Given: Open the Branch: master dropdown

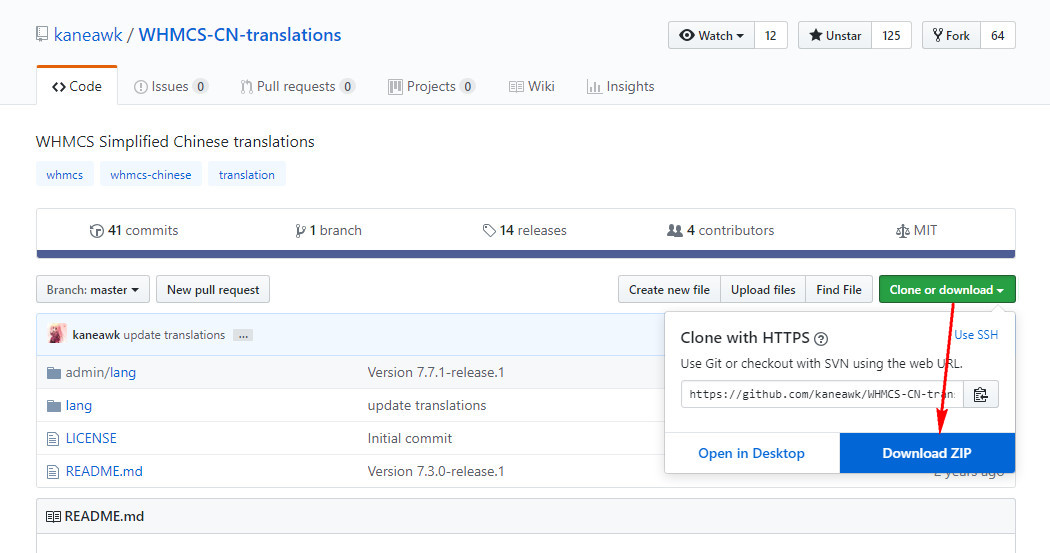Looking at the screenshot, I should pos(93,290).
